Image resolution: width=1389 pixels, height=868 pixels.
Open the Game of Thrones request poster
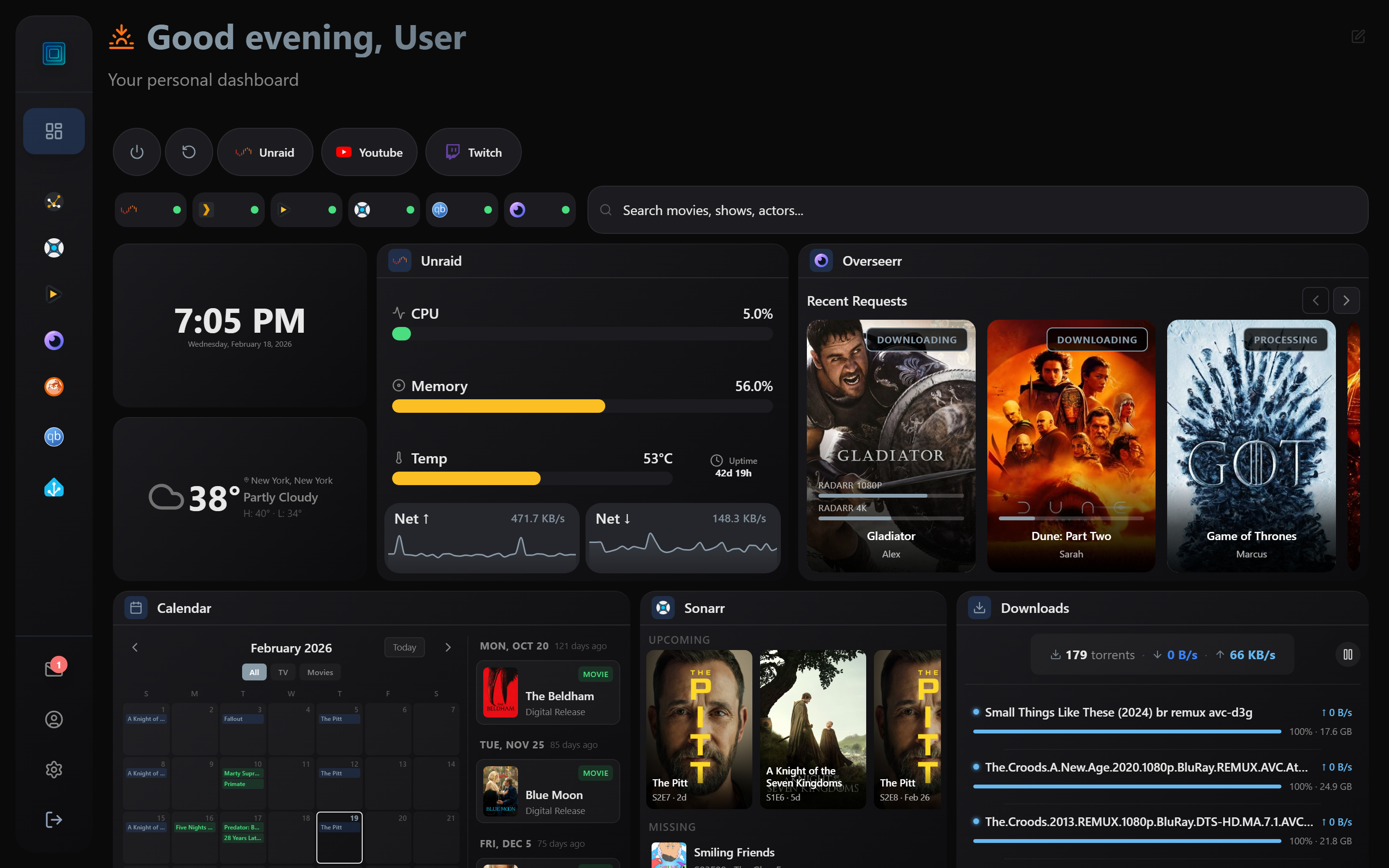tap(1251, 446)
